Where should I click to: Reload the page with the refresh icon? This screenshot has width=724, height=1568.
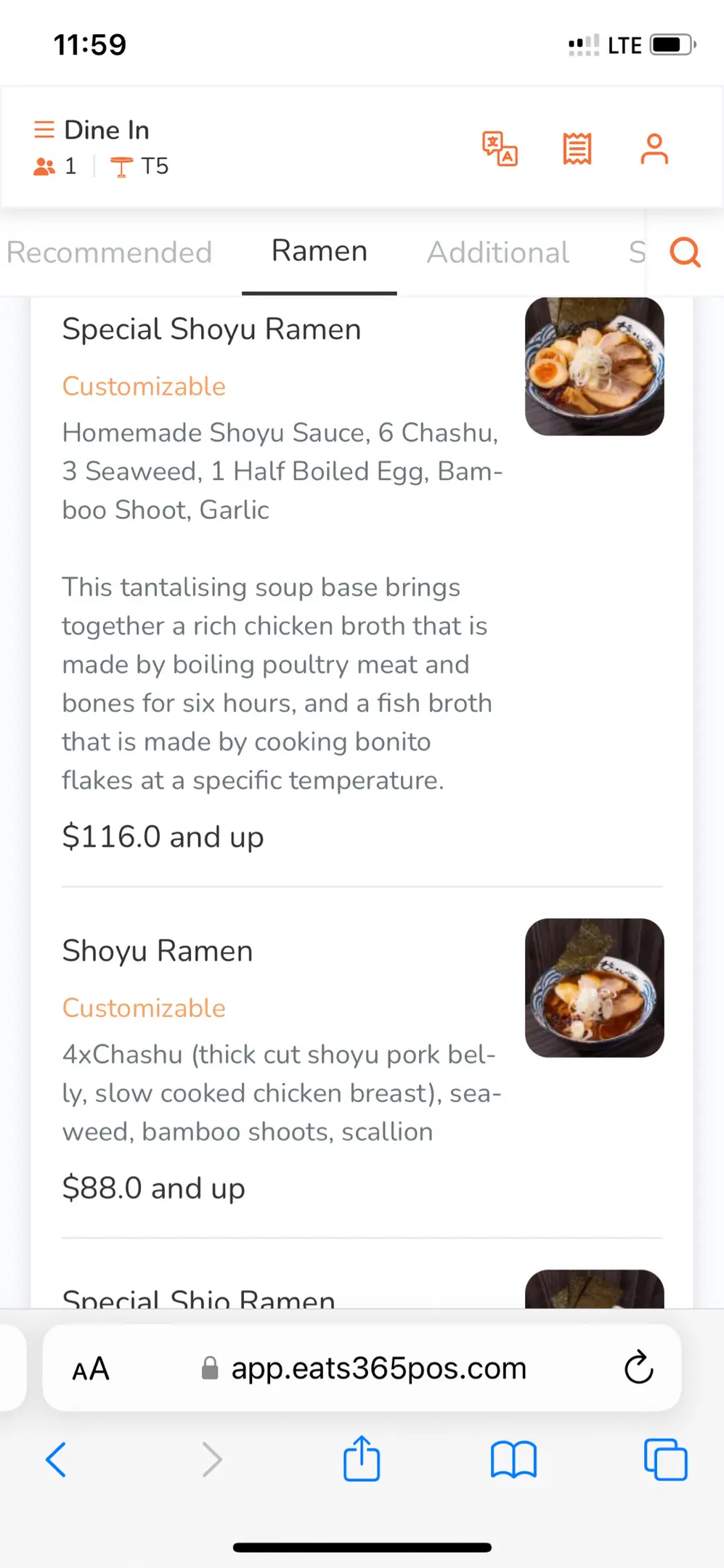[x=638, y=1368]
